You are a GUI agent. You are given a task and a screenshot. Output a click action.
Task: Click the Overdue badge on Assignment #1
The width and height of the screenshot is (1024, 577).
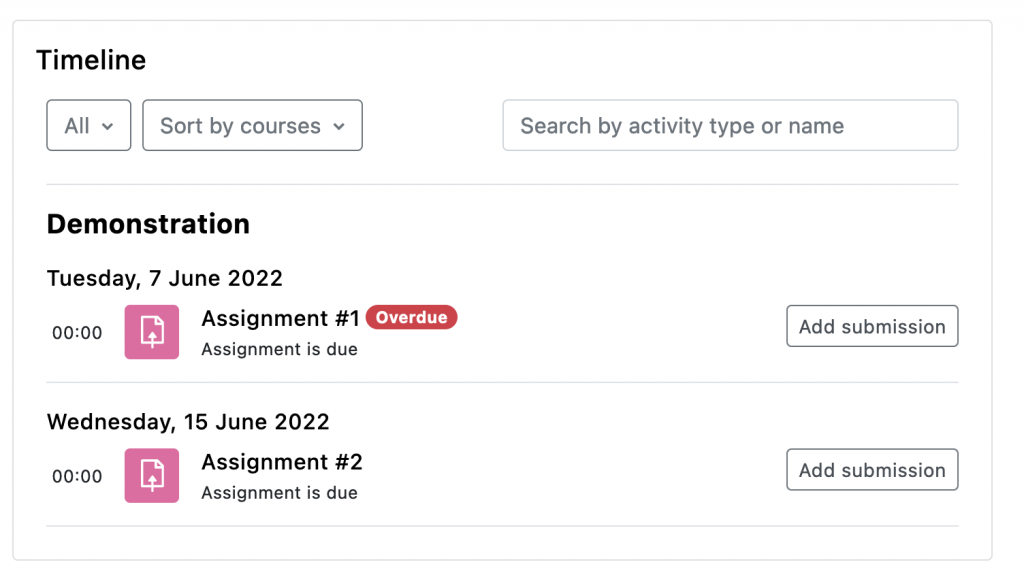412,317
